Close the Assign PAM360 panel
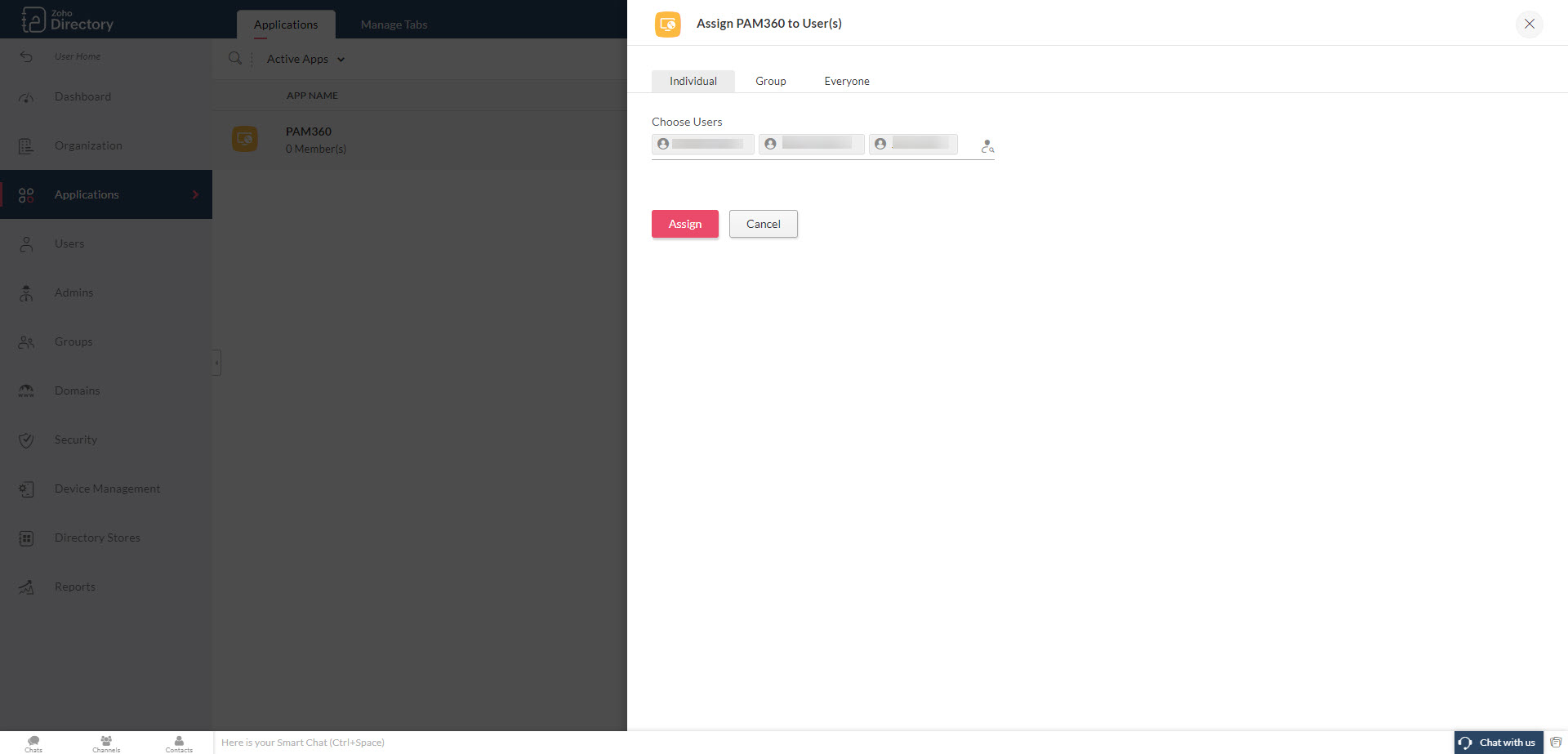Image resolution: width=1568 pixels, height=754 pixels. (x=1530, y=24)
